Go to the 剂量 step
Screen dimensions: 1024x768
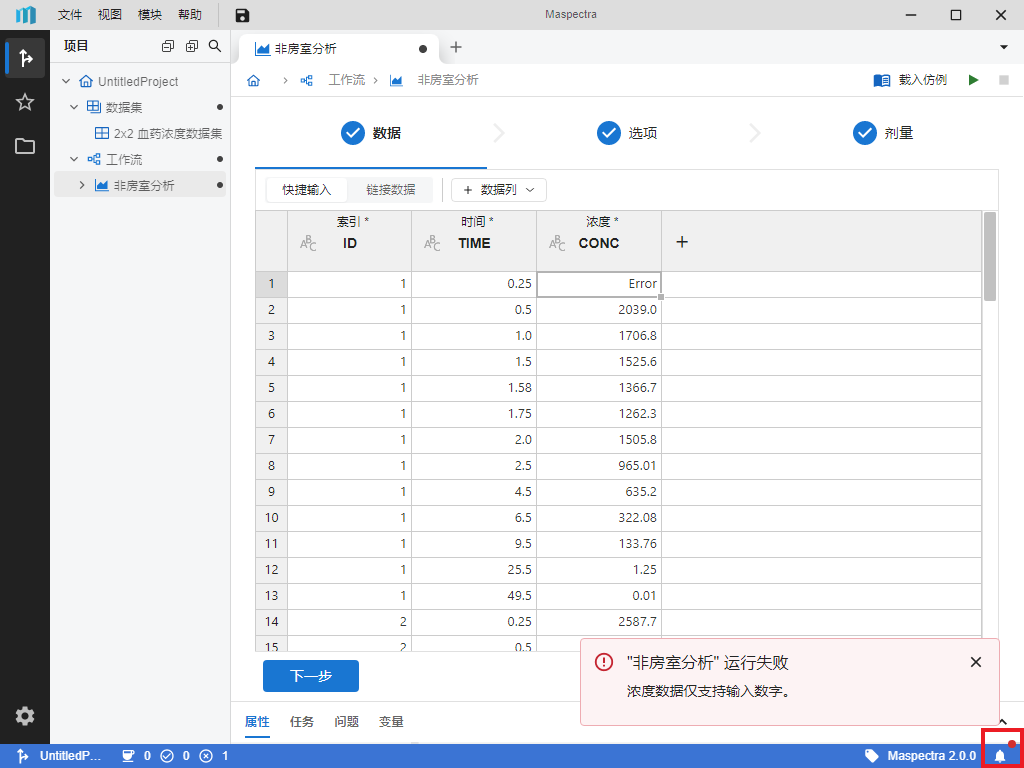click(883, 133)
